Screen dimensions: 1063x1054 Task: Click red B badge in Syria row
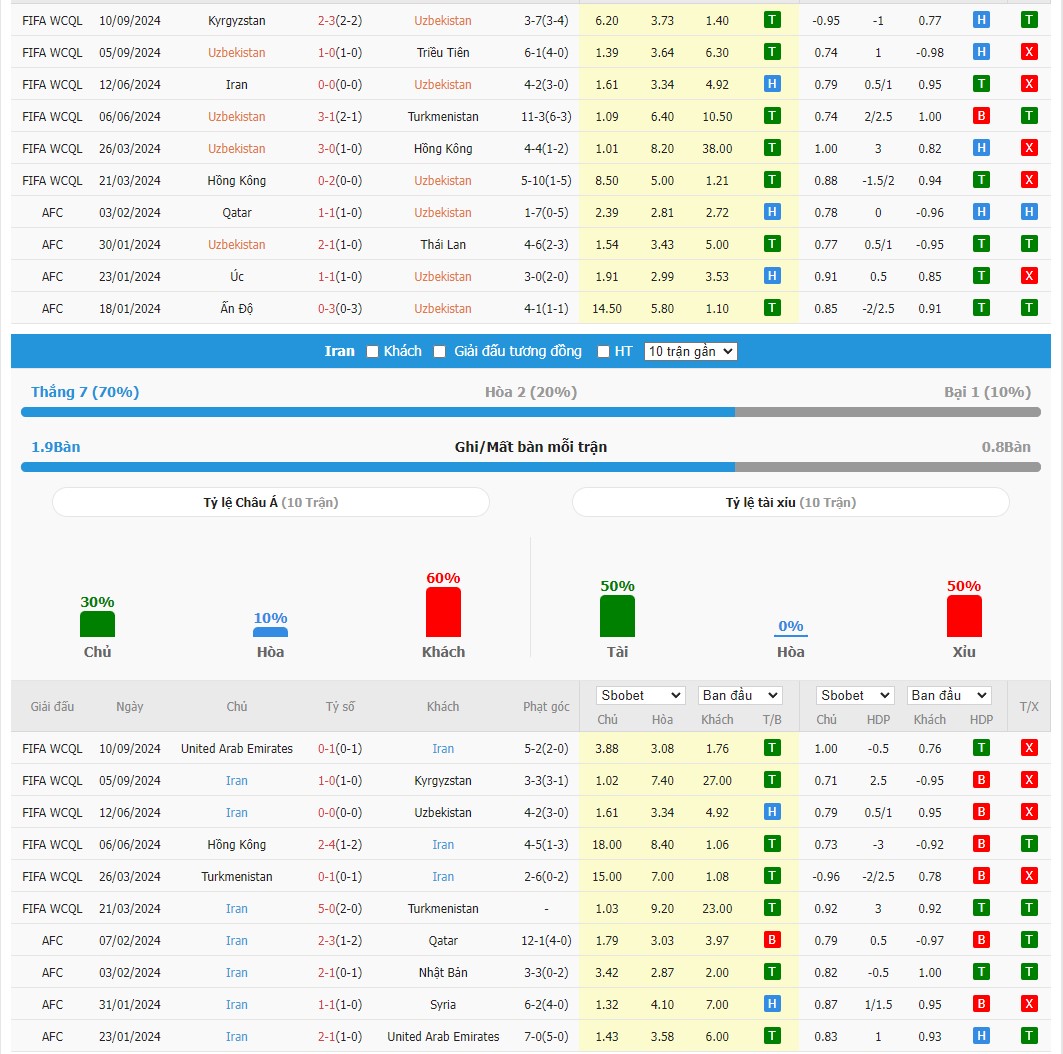981,1005
